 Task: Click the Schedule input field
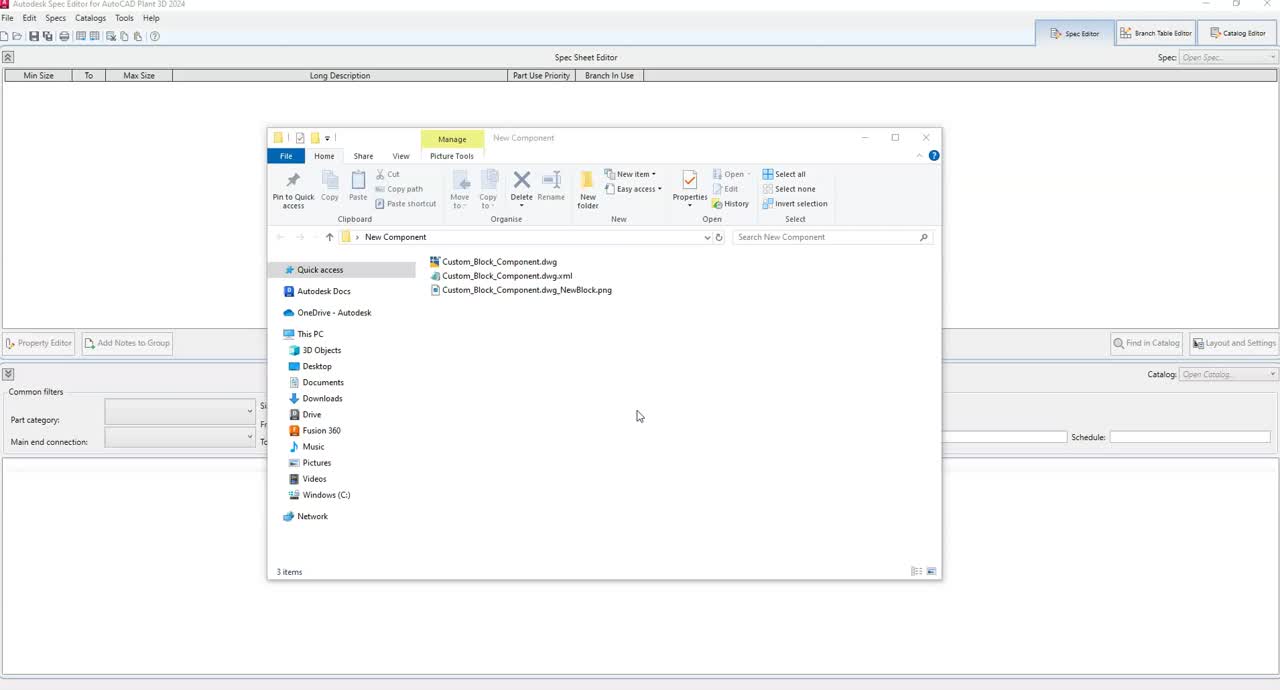click(1190, 437)
